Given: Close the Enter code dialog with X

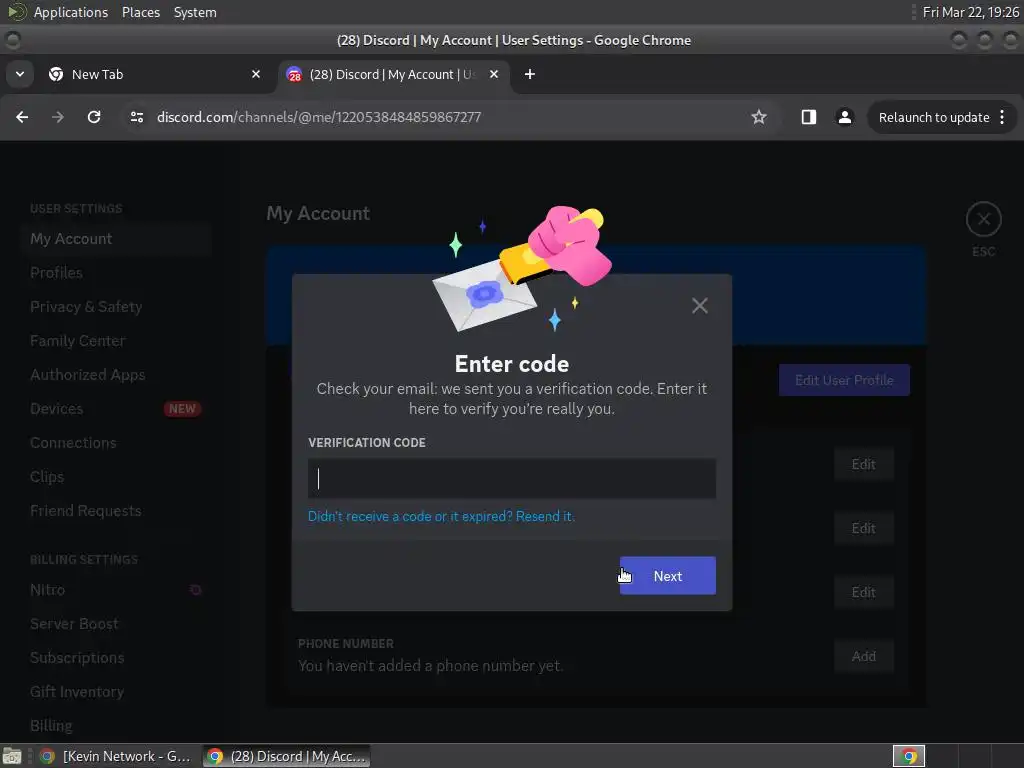Looking at the screenshot, I should point(699,305).
